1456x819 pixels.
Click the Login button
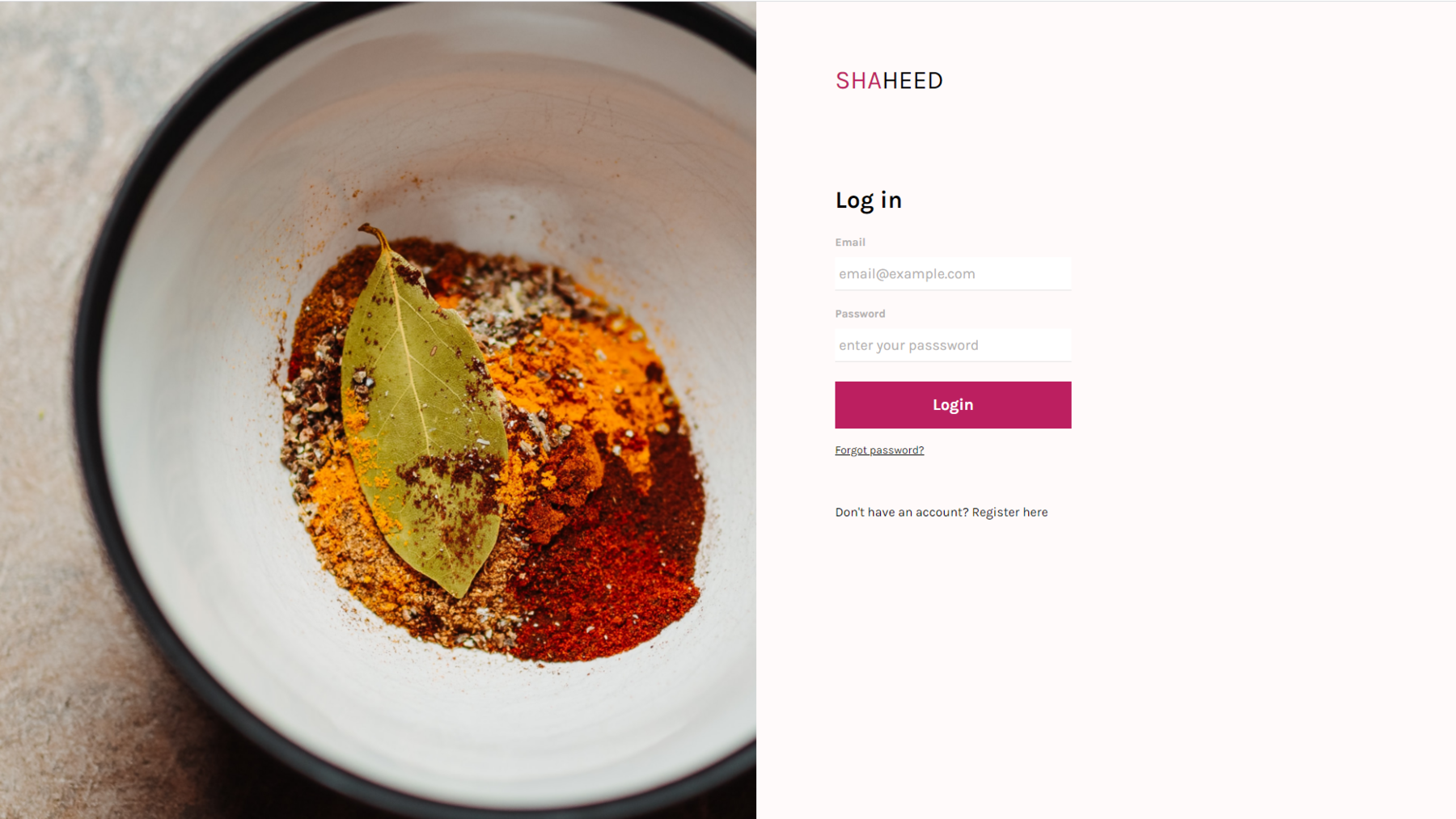[953, 405]
